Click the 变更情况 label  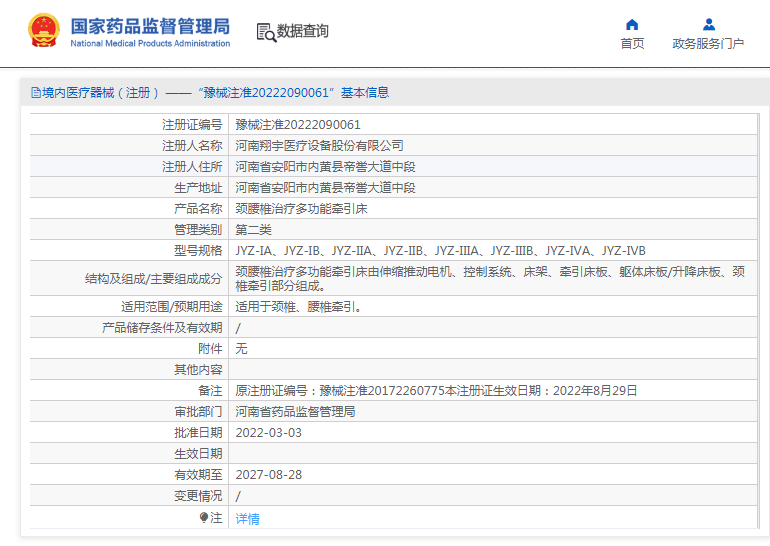[x=198, y=496]
